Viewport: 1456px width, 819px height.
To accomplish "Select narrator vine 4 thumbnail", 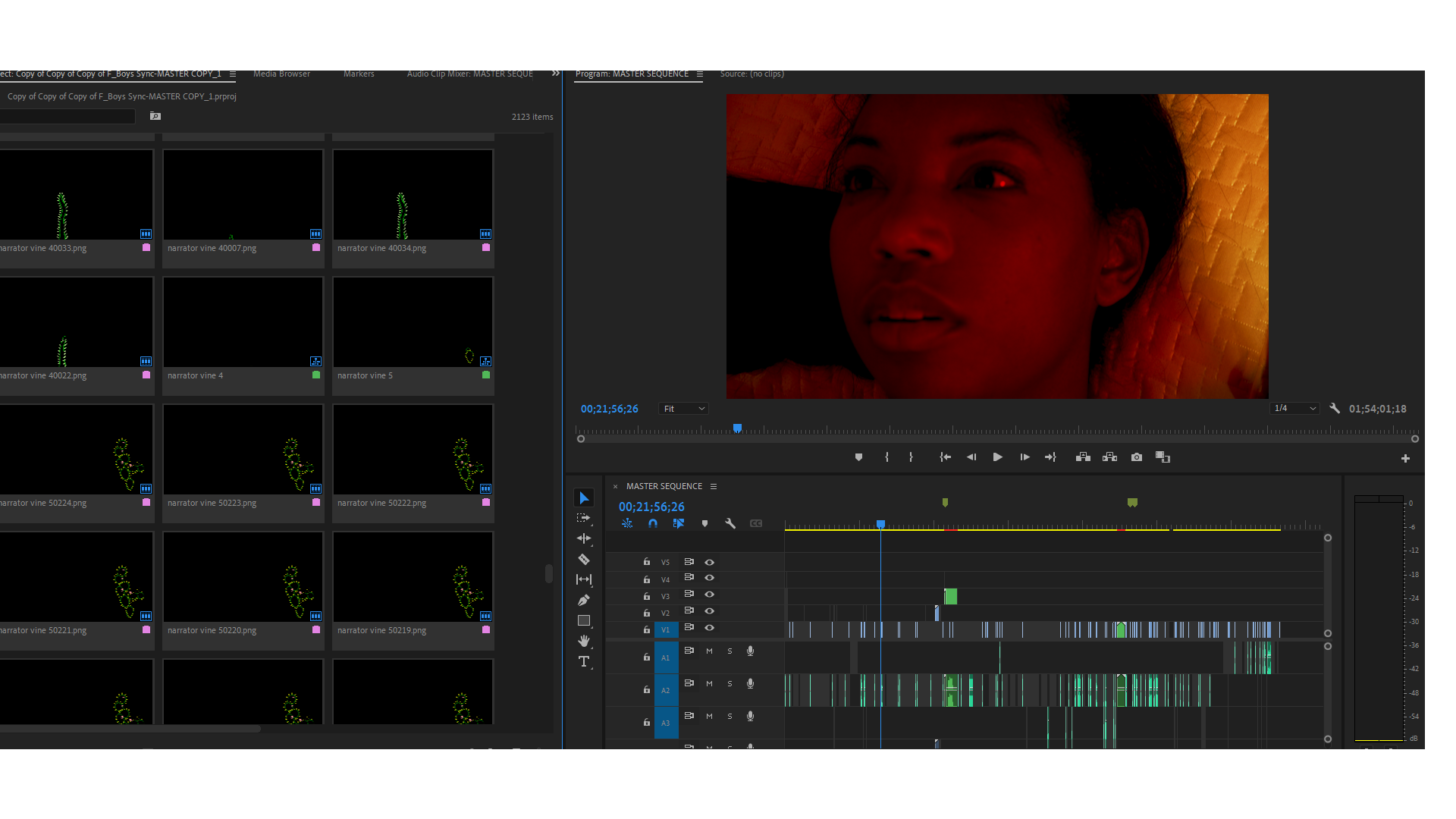I will tap(243, 322).
